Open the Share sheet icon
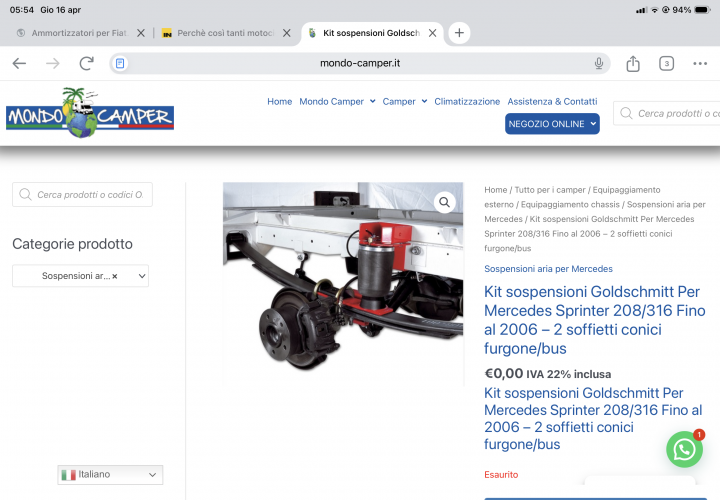 pyautogui.click(x=633, y=63)
